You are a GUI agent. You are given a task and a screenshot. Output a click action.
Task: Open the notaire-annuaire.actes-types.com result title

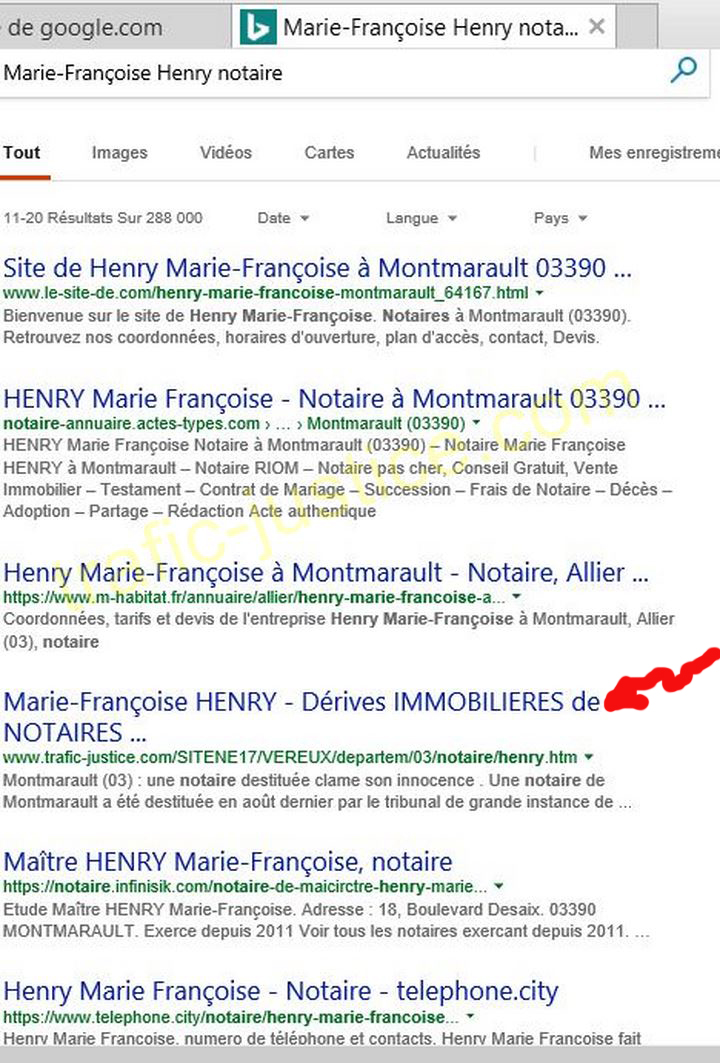coord(334,400)
